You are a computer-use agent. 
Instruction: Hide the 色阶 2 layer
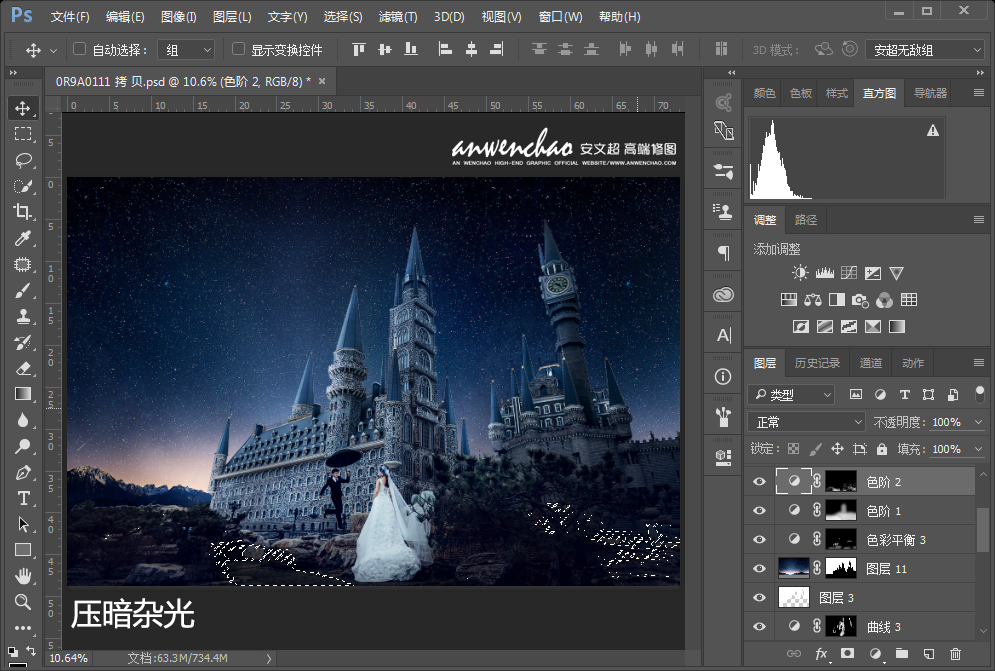tap(759, 482)
